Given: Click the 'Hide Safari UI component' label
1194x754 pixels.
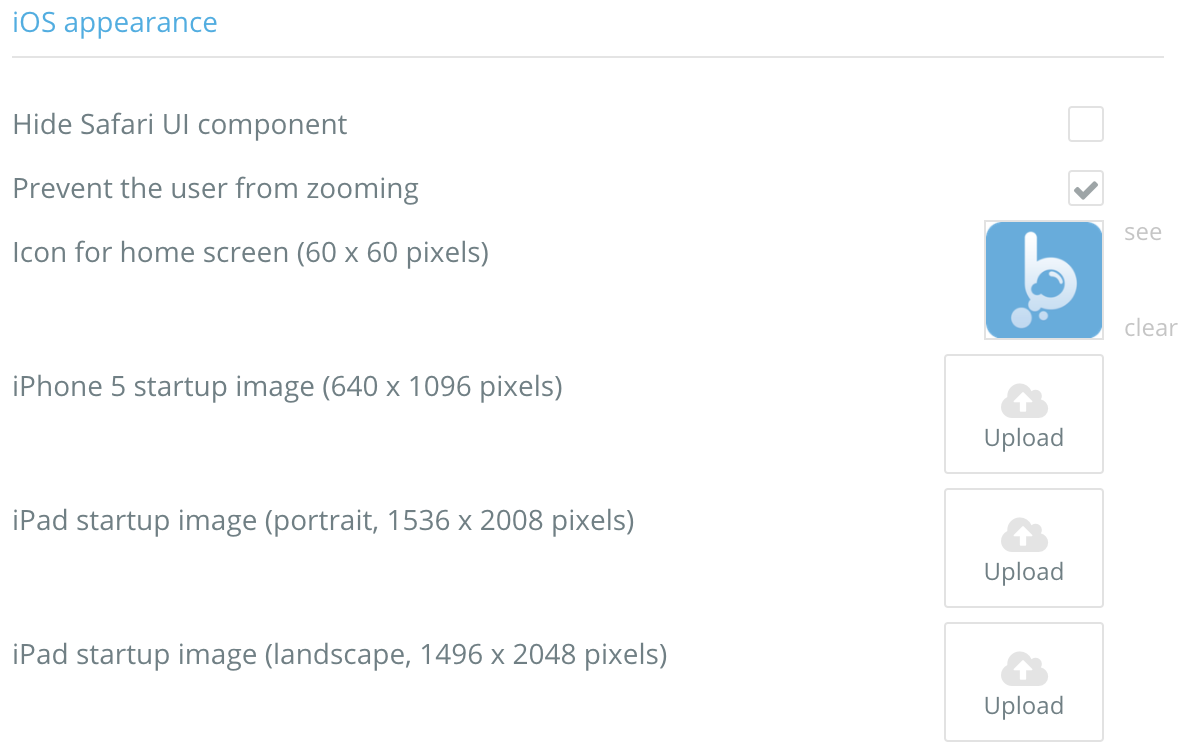Looking at the screenshot, I should pyautogui.click(x=180, y=125).
